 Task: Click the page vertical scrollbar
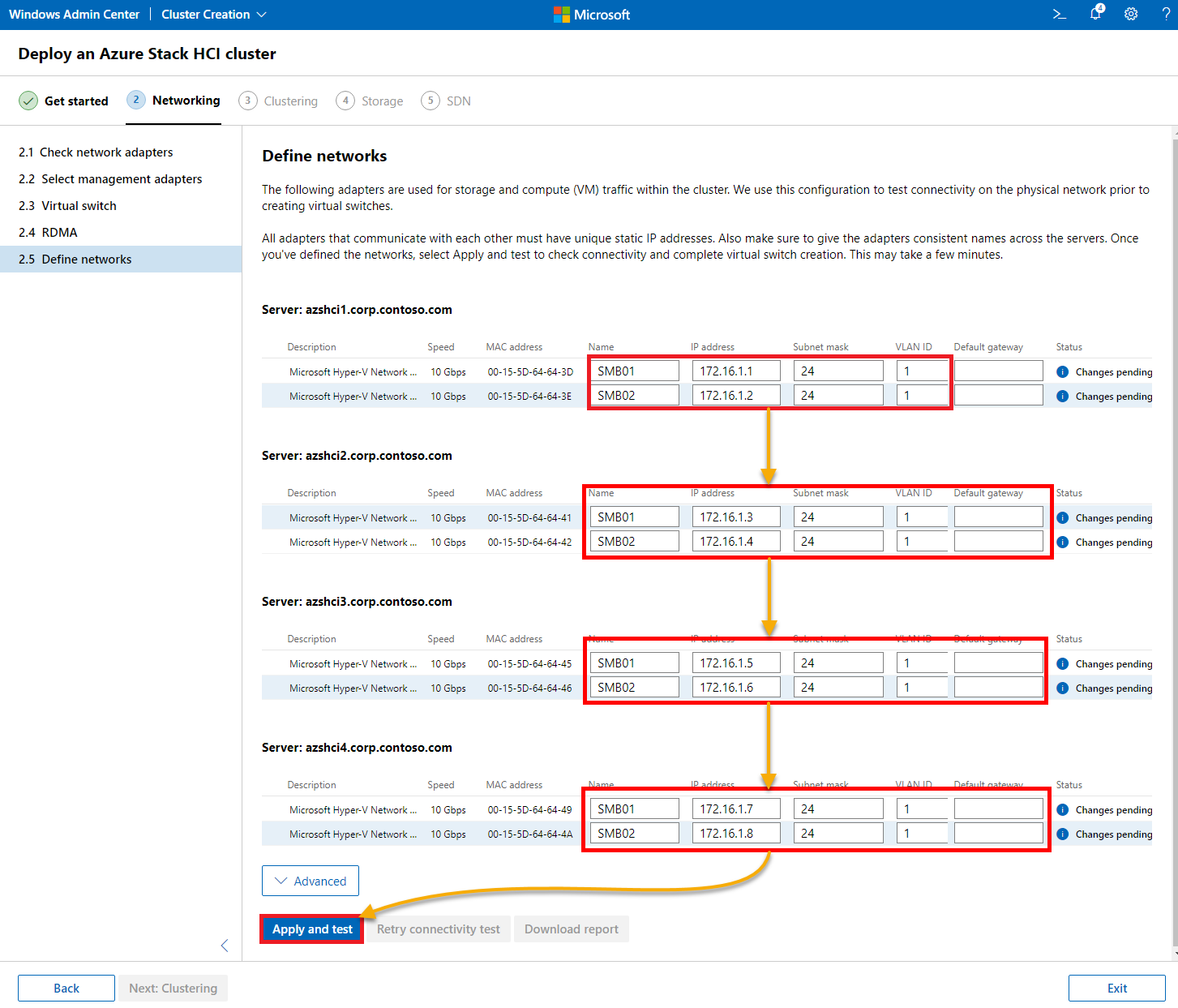(1174, 543)
